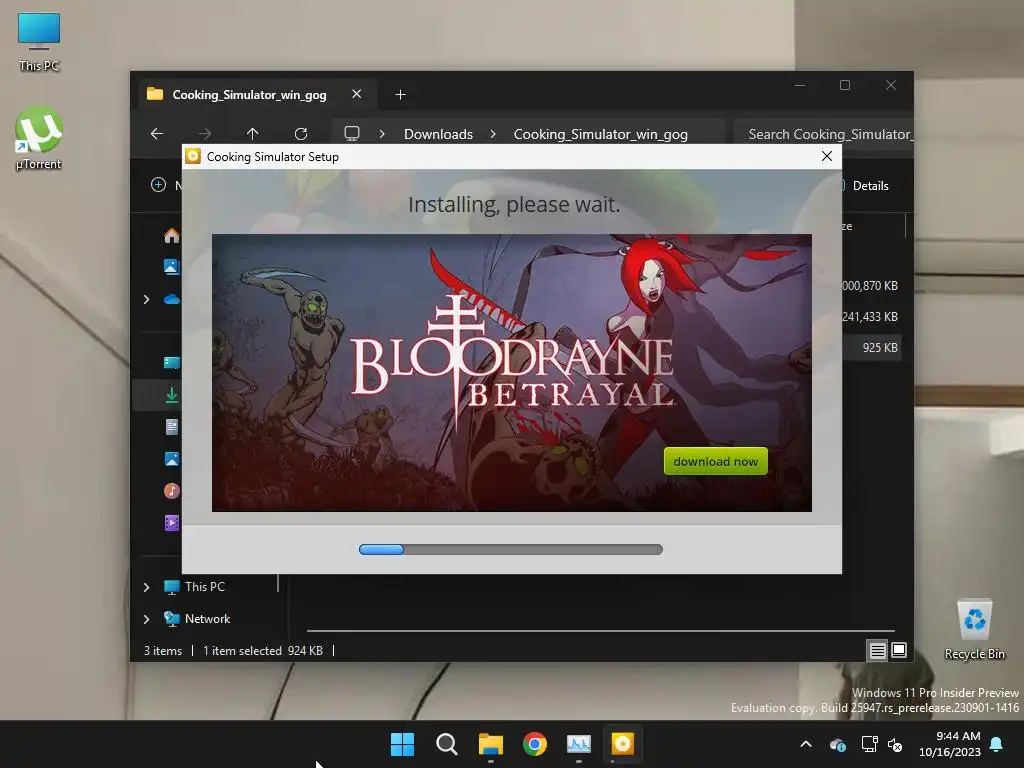The width and height of the screenshot is (1024, 768).
Task: Open the notifications bell
Action: pos(997,744)
